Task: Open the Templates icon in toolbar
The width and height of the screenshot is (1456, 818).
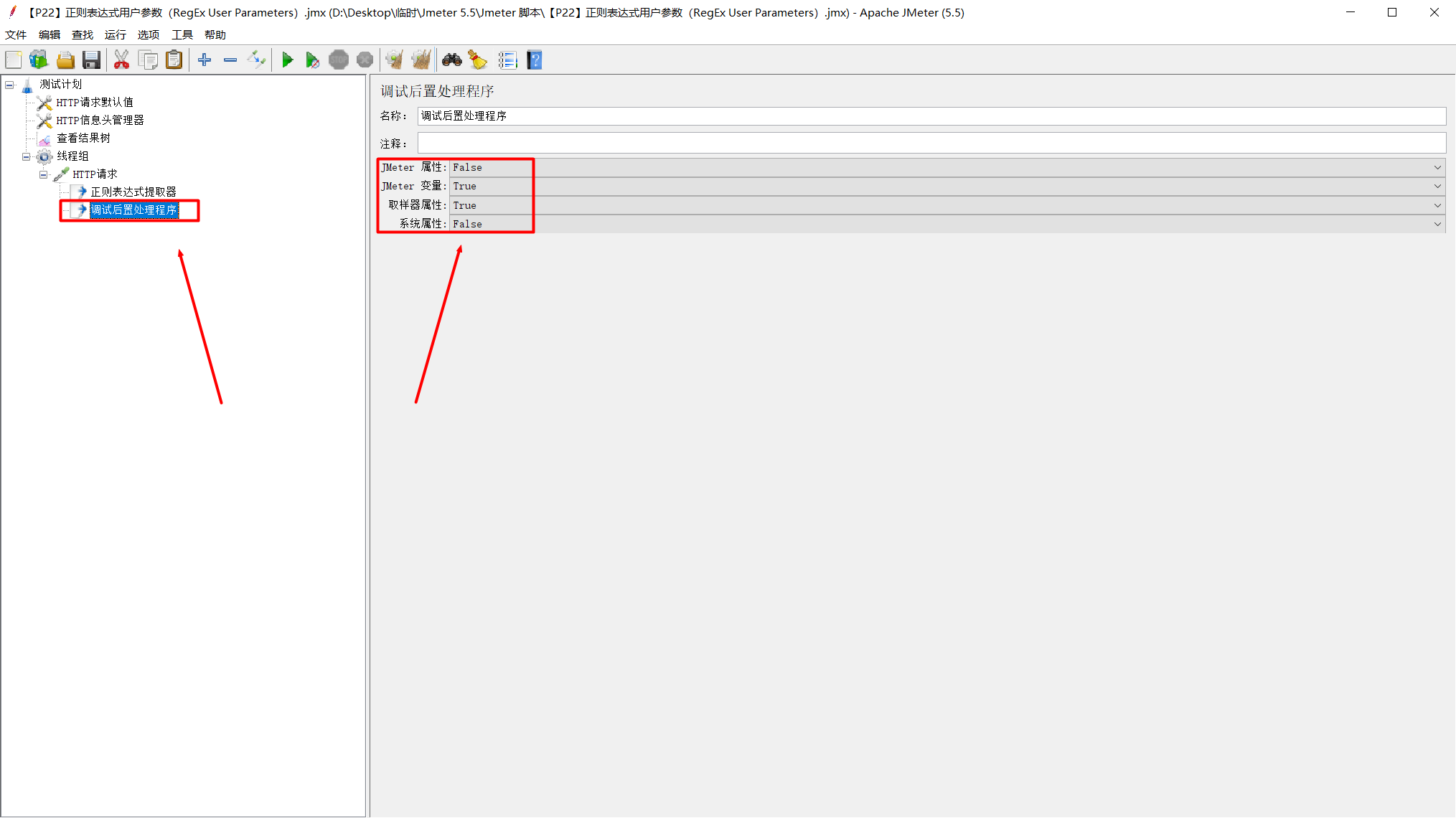Action: (39, 60)
